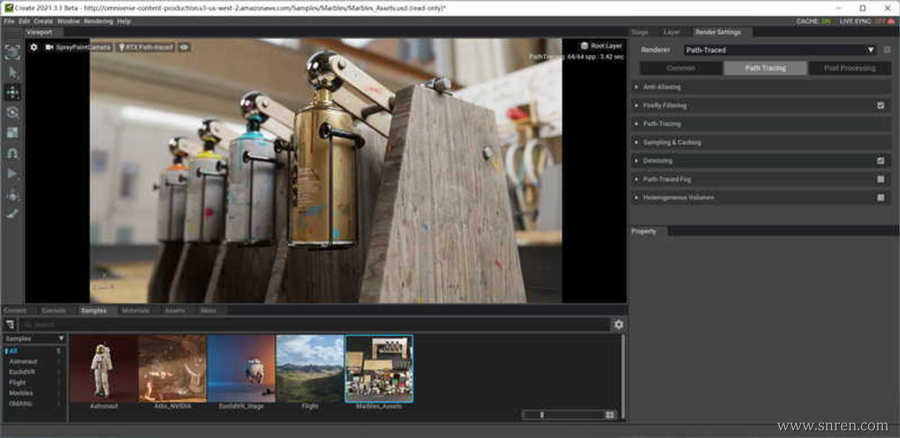This screenshot has width=900, height=438.
Task: Click the filter icon beside the search bar
Action: coord(10,324)
